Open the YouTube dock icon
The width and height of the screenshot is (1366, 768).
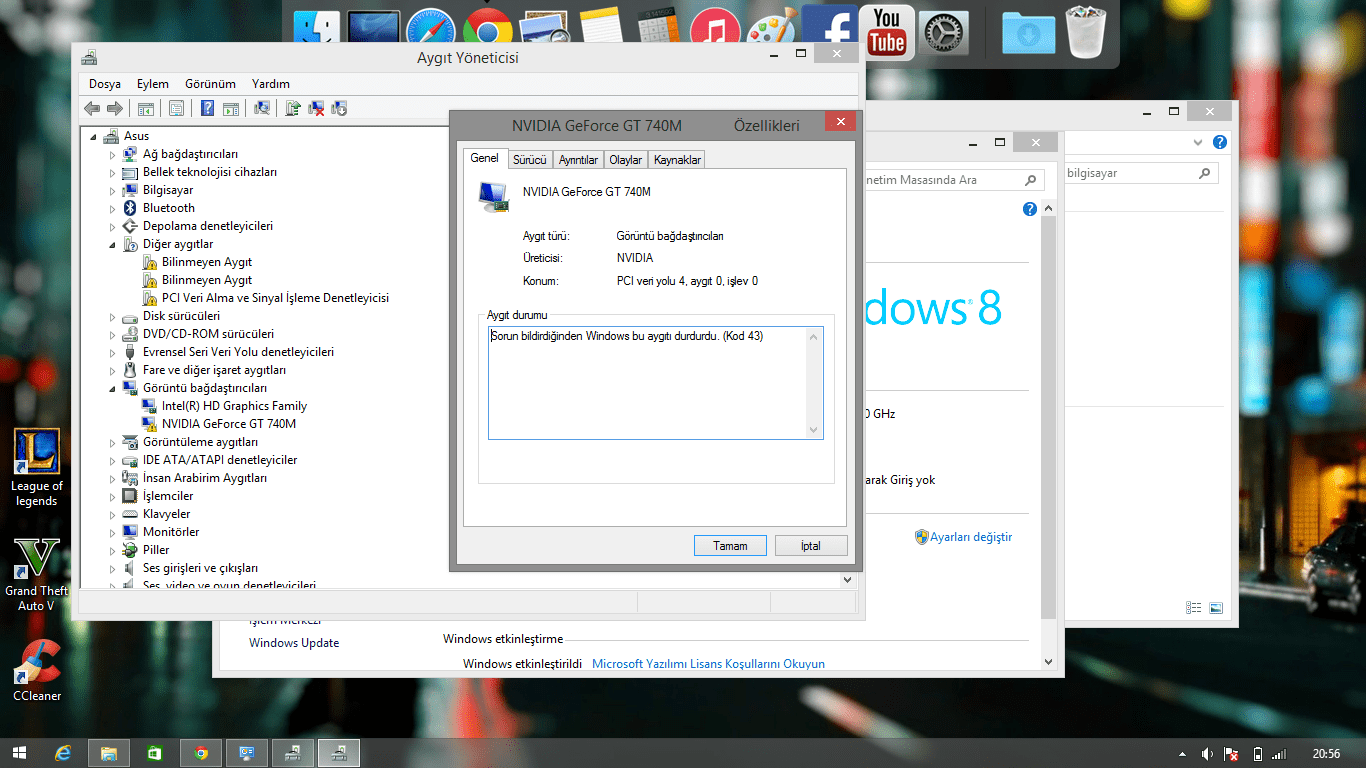coord(887,32)
